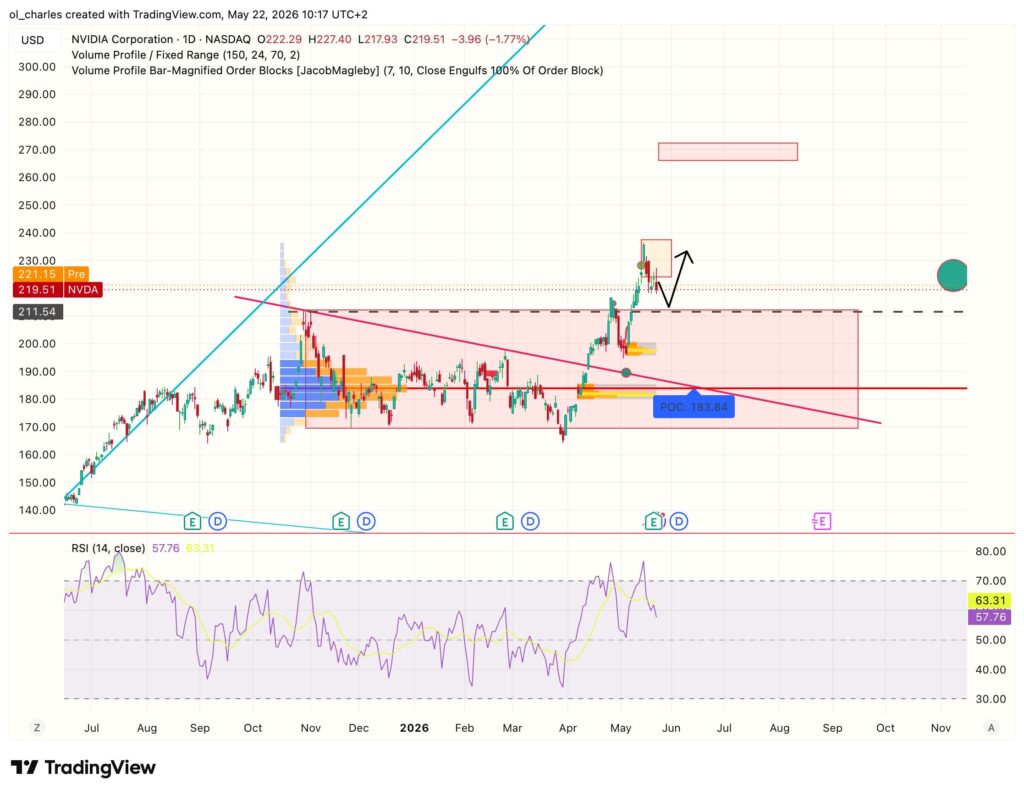This screenshot has height=795, width=1024.
Task: Click the dividend D marker in early September
Action: coord(217,521)
